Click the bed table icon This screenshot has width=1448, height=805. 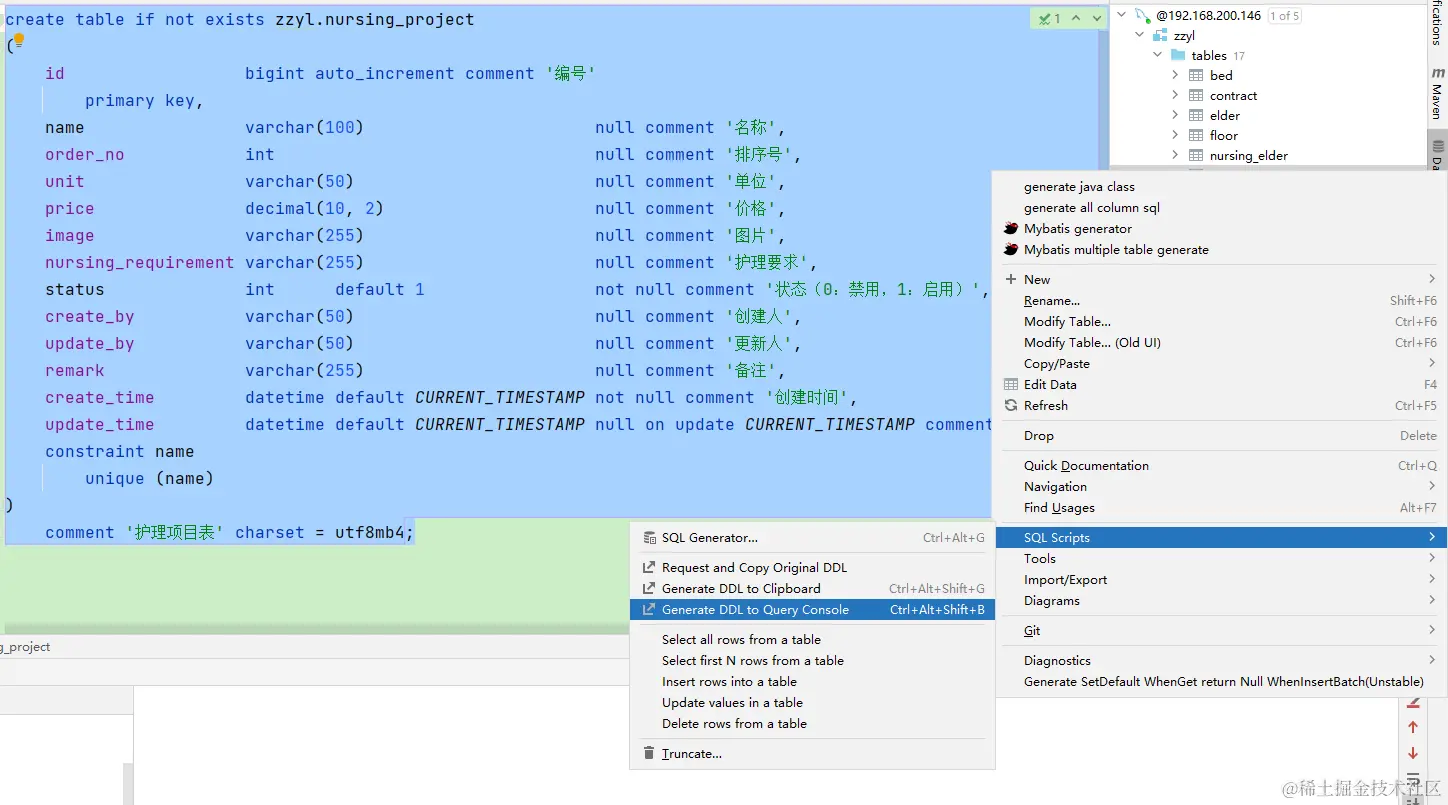[1196, 76]
